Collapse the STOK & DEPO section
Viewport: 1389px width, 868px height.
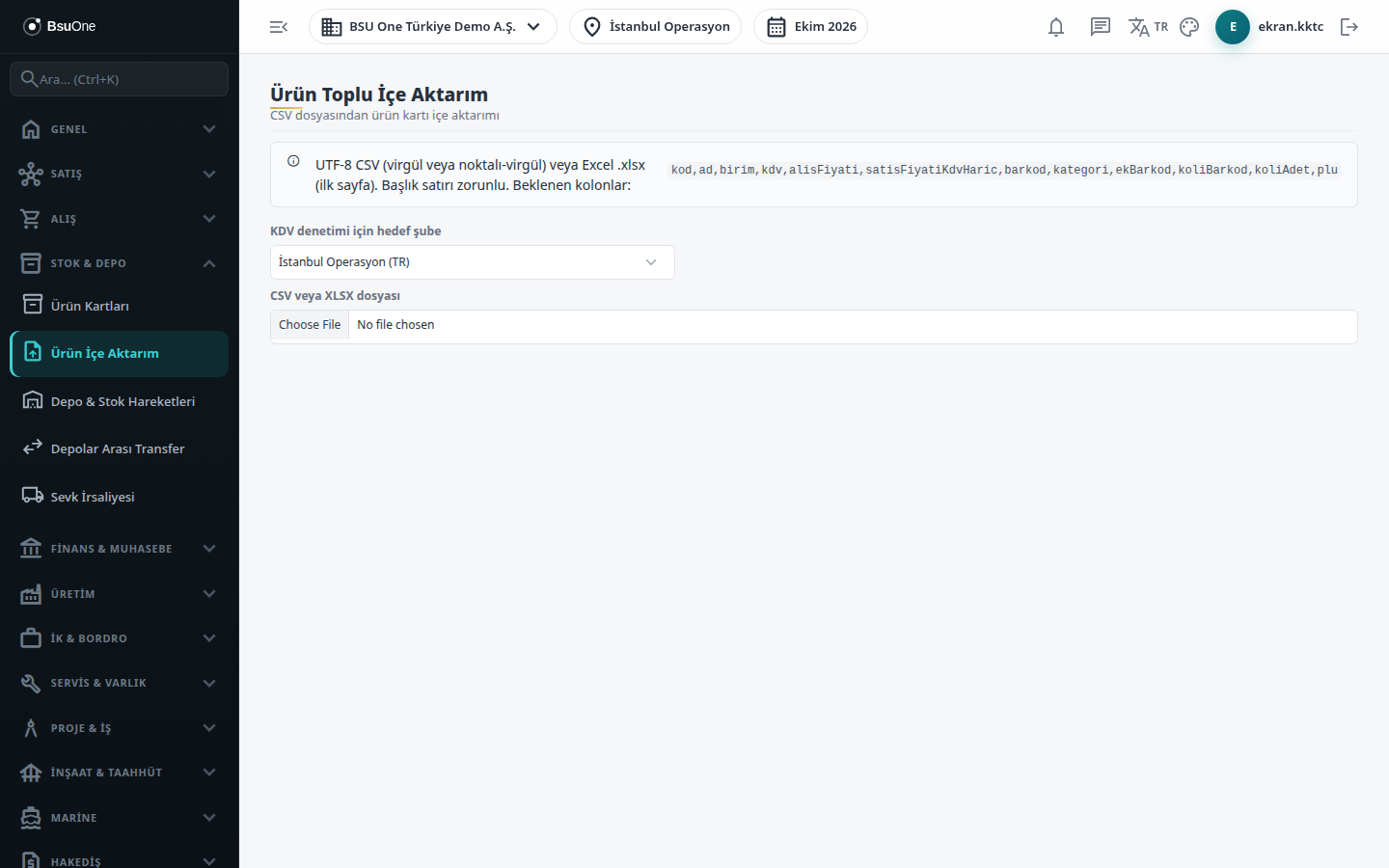[x=119, y=263]
